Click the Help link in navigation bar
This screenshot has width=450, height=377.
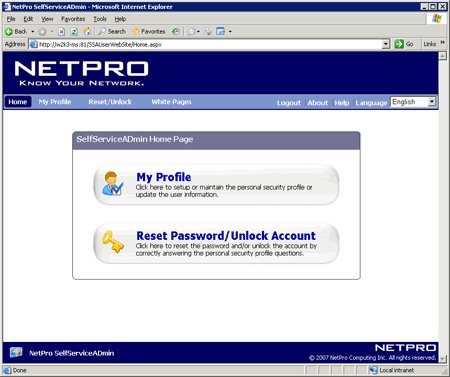(342, 103)
